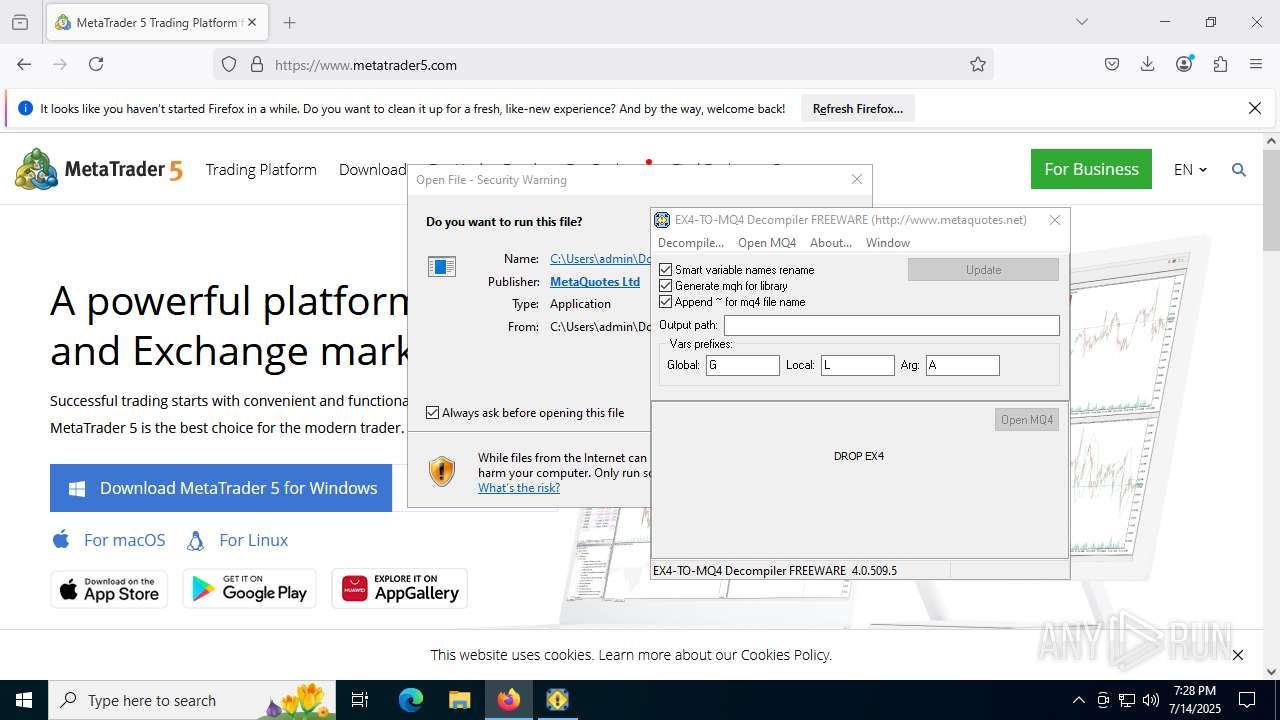The image size is (1280, 720).
Task: Click Download MetaTrader 5 for Windows
Action: click(221, 488)
